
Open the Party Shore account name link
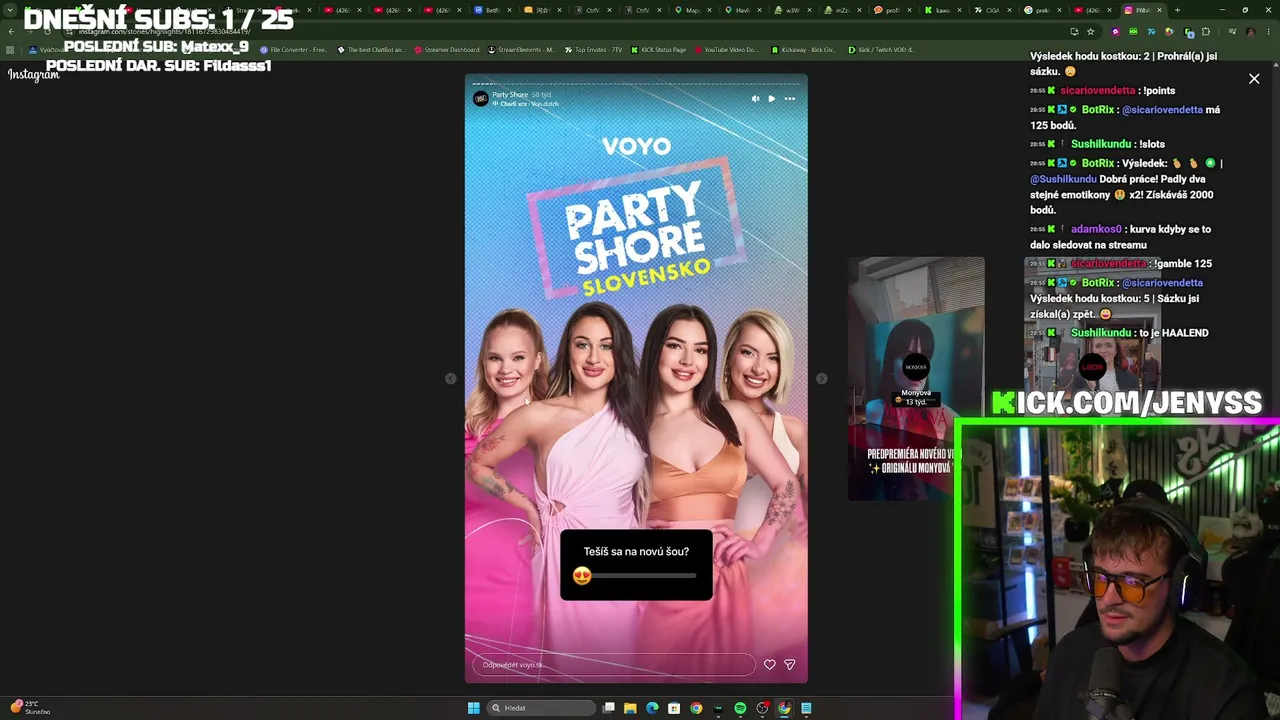(510, 95)
